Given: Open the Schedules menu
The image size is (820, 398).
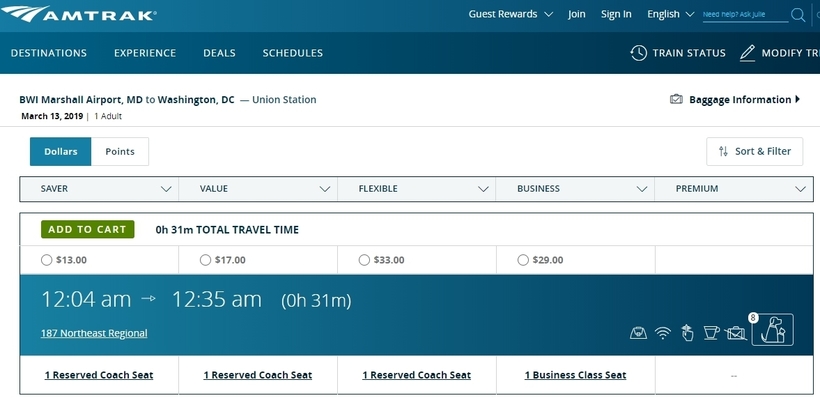Looking at the screenshot, I should pyautogui.click(x=292, y=53).
